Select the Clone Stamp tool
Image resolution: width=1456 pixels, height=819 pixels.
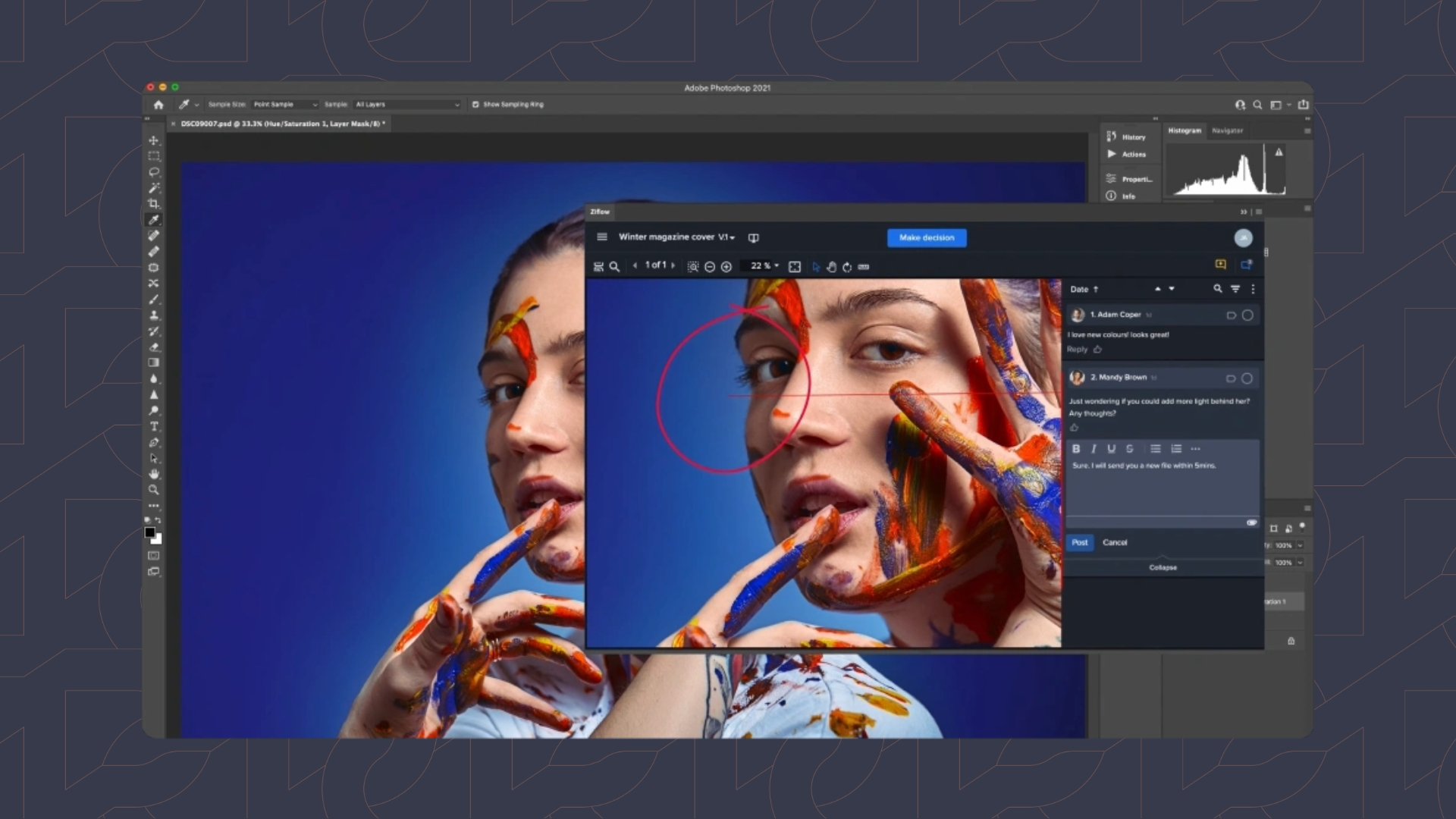(154, 315)
